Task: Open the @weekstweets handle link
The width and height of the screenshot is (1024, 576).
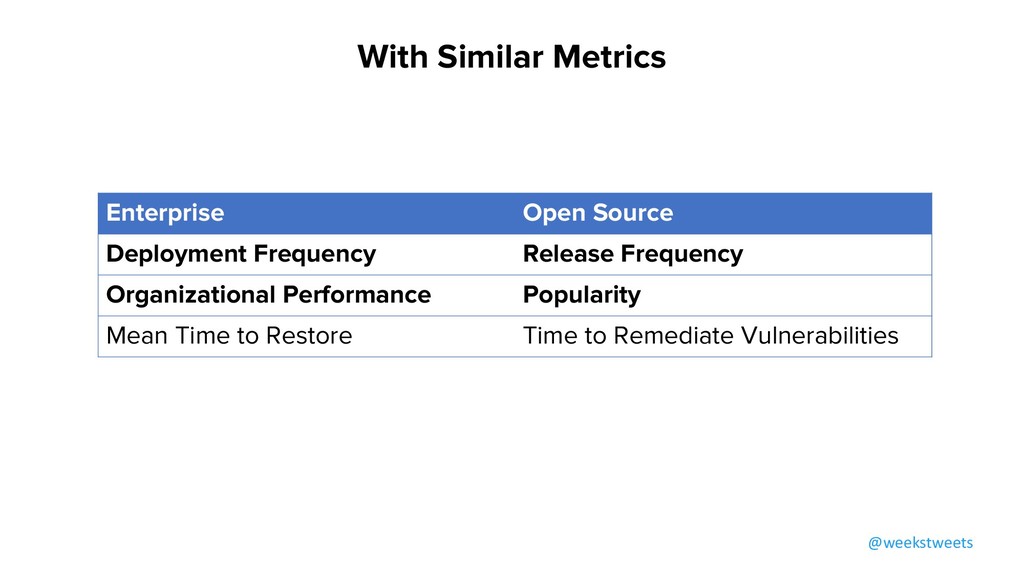Action: tap(920, 543)
